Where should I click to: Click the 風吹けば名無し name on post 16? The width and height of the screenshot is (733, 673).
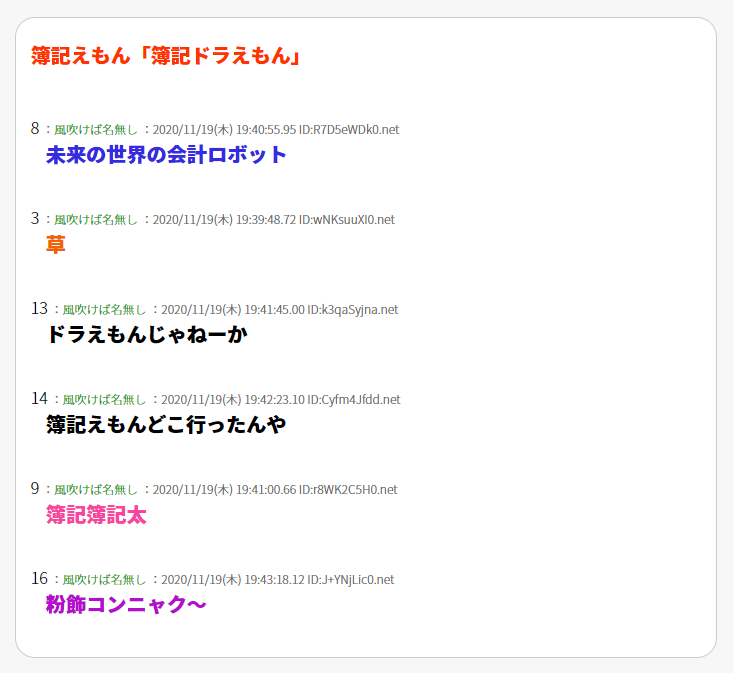point(105,580)
